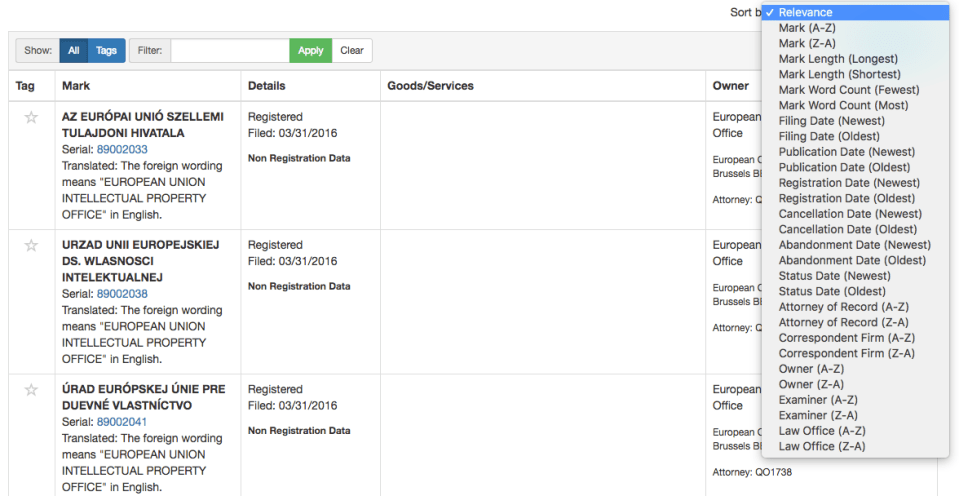Viewport: 959px width, 496px height.
Task: Open serial number 89002041 link
Action: 122,422
